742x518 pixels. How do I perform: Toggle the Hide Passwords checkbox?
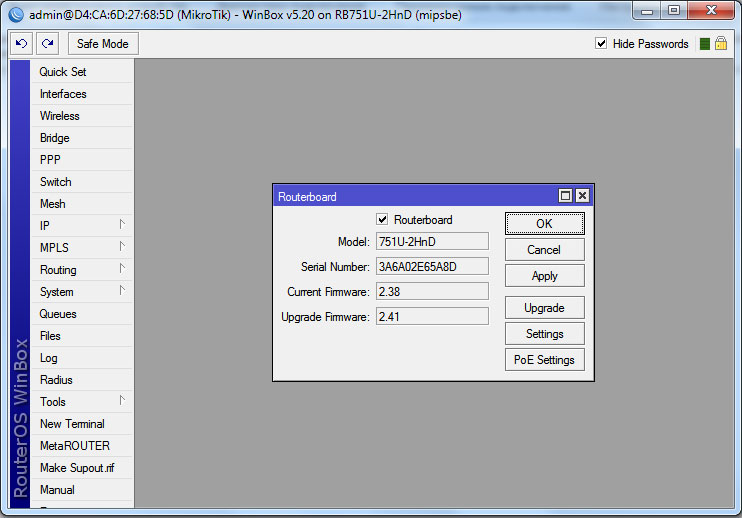pyautogui.click(x=601, y=44)
